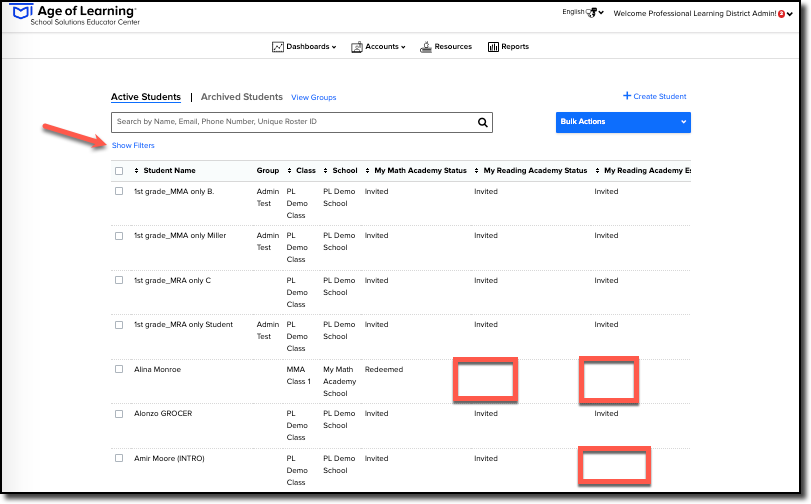Sort by Class column arrows
The height and width of the screenshot is (504, 811).
pyautogui.click(x=290, y=171)
